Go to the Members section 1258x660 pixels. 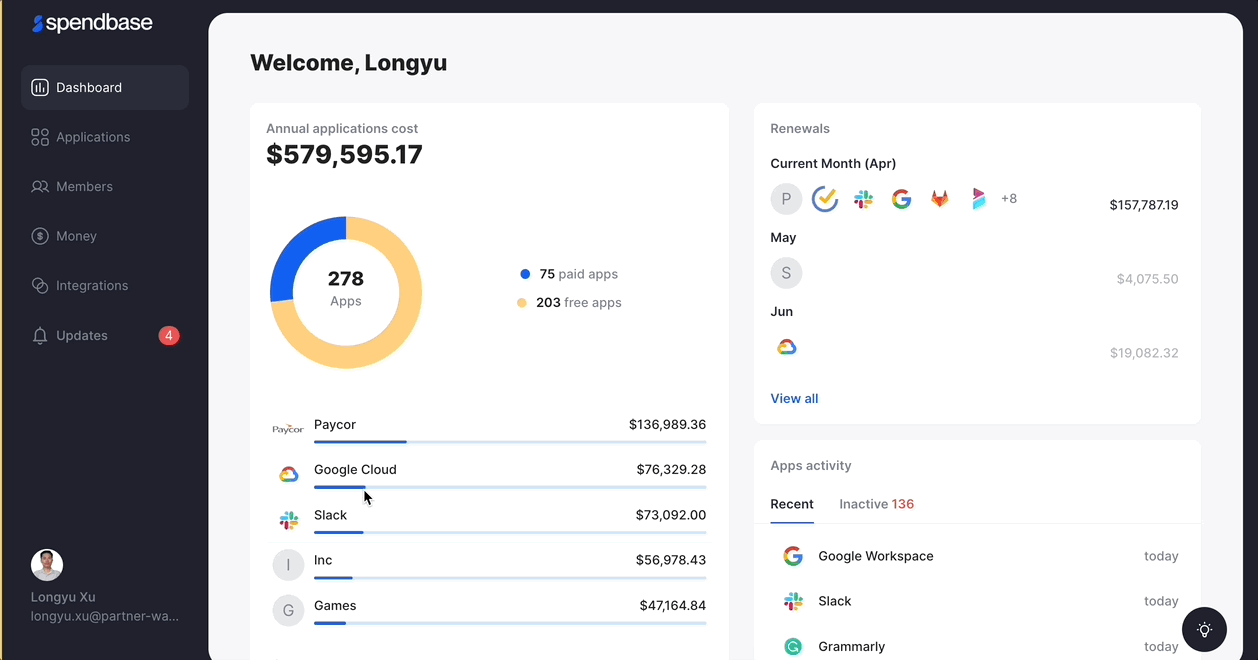84,187
